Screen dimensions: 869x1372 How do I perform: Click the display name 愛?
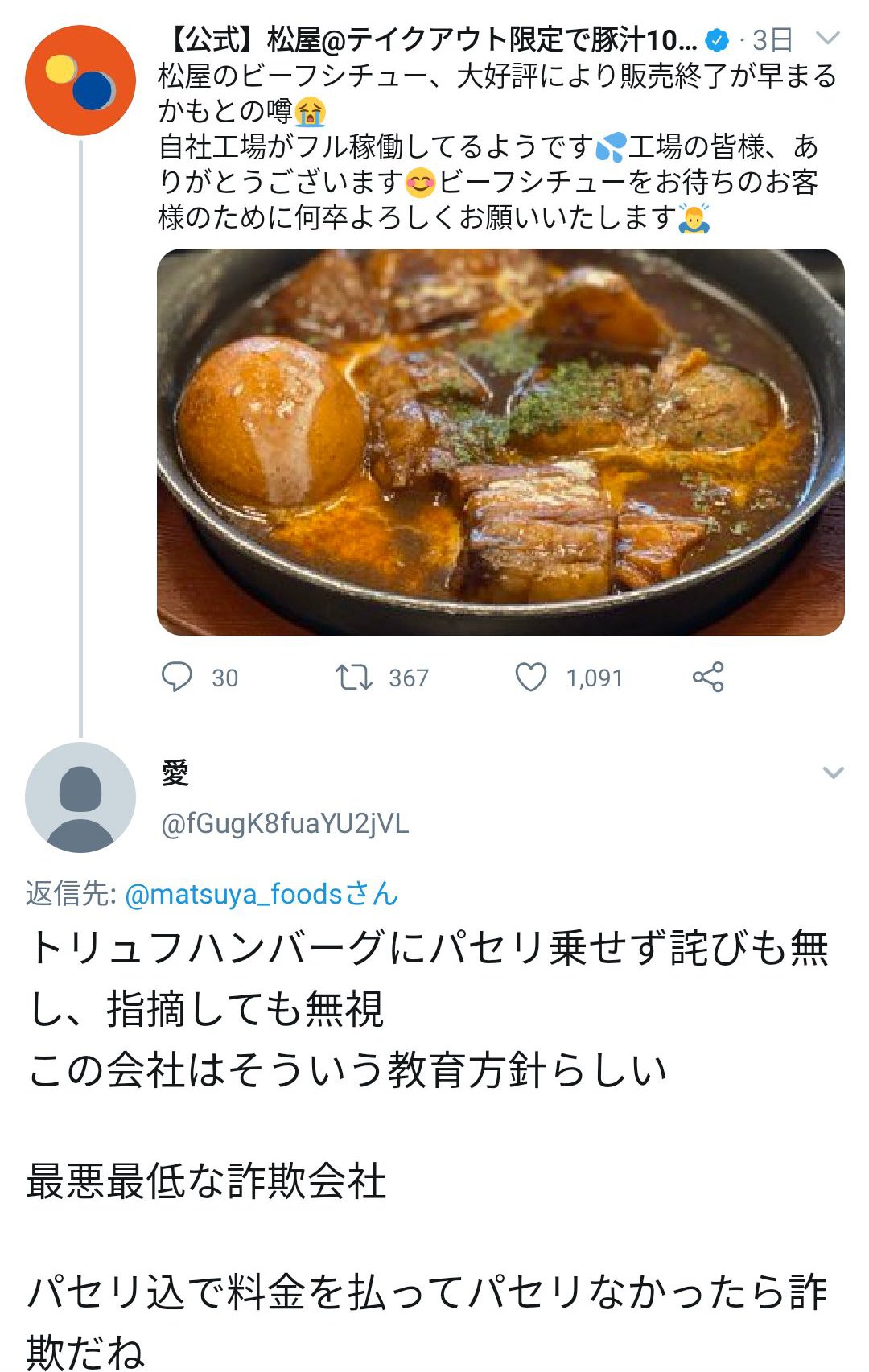[175, 773]
